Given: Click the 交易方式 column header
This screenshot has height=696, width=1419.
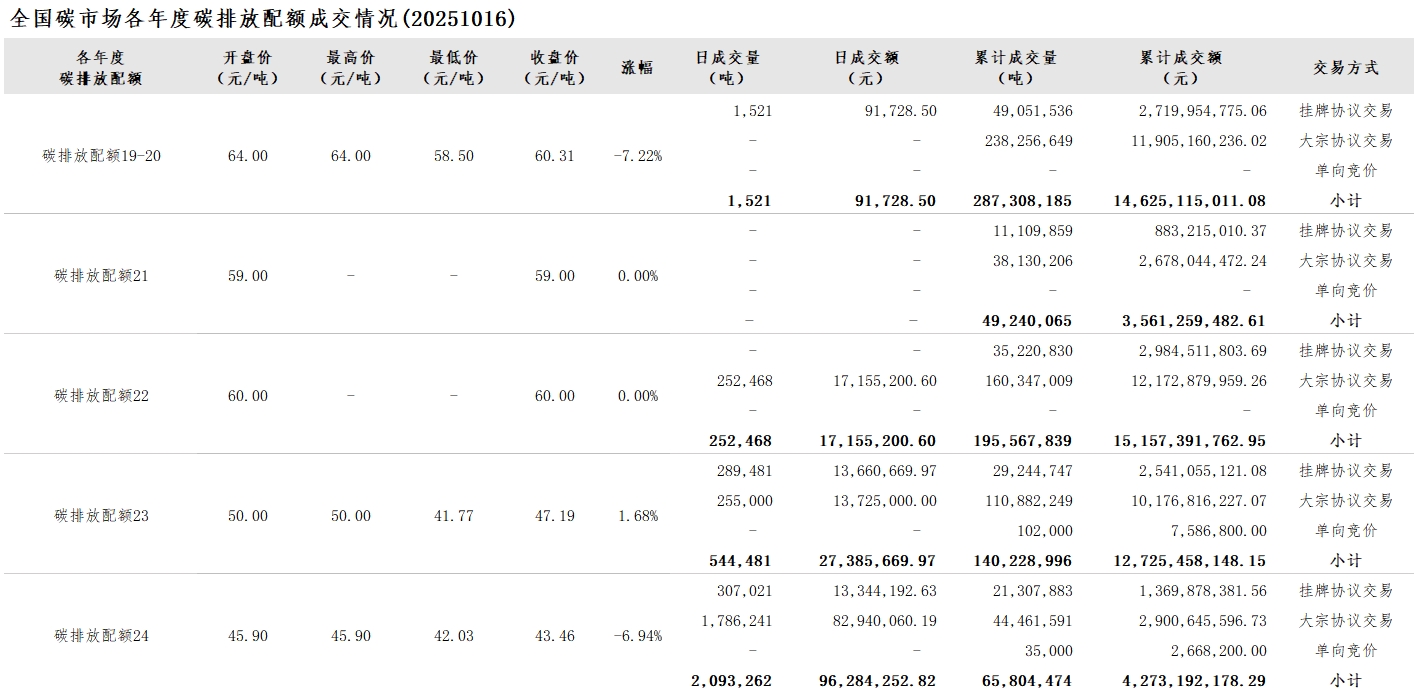Looking at the screenshot, I should [x=1345, y=68].
